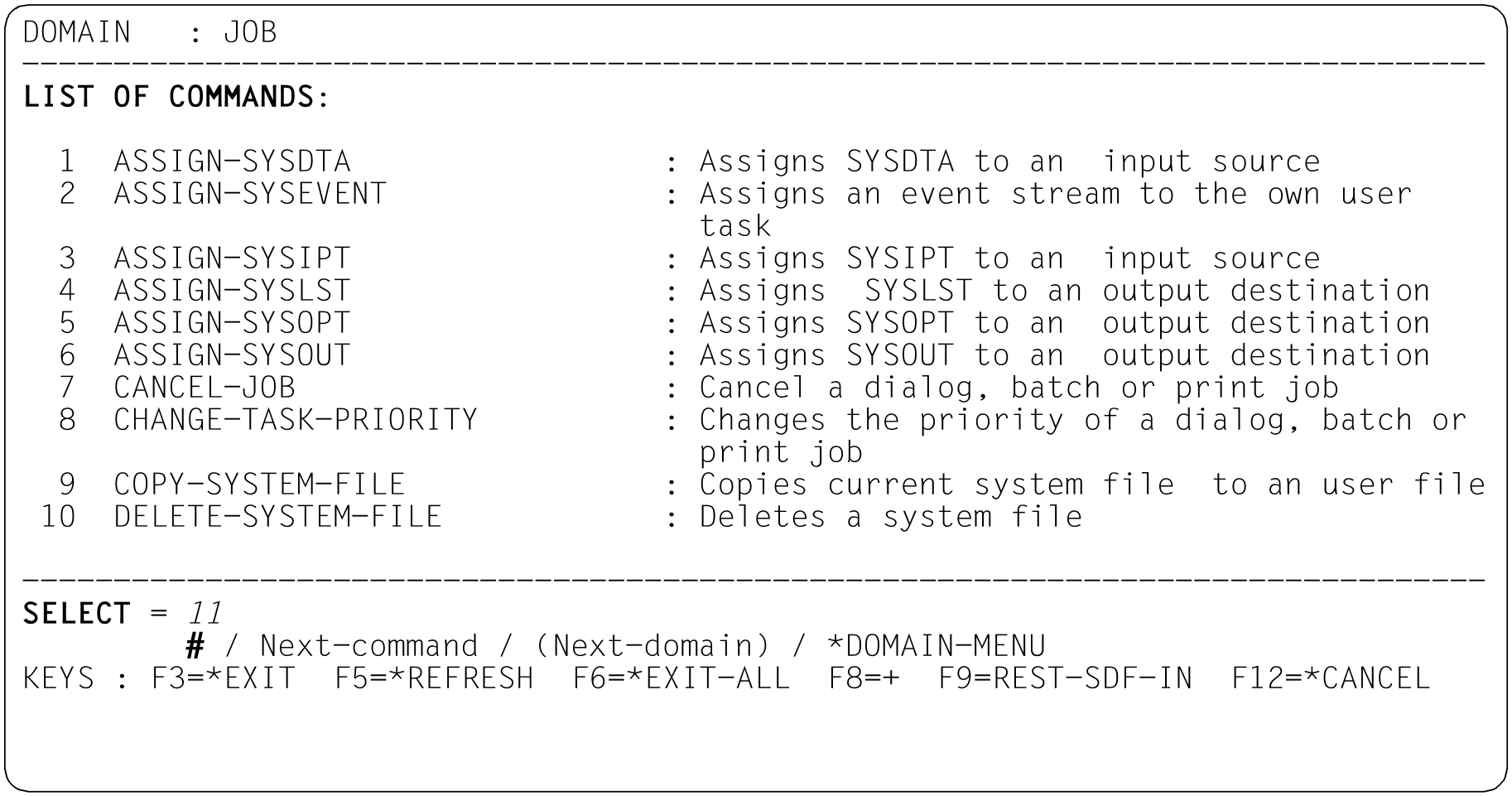Pick CHANGE-TASK-PRIORITY from the commands
Image resolution: width=1512 pixels, height=796 pixels.
[x=296, y=420]
